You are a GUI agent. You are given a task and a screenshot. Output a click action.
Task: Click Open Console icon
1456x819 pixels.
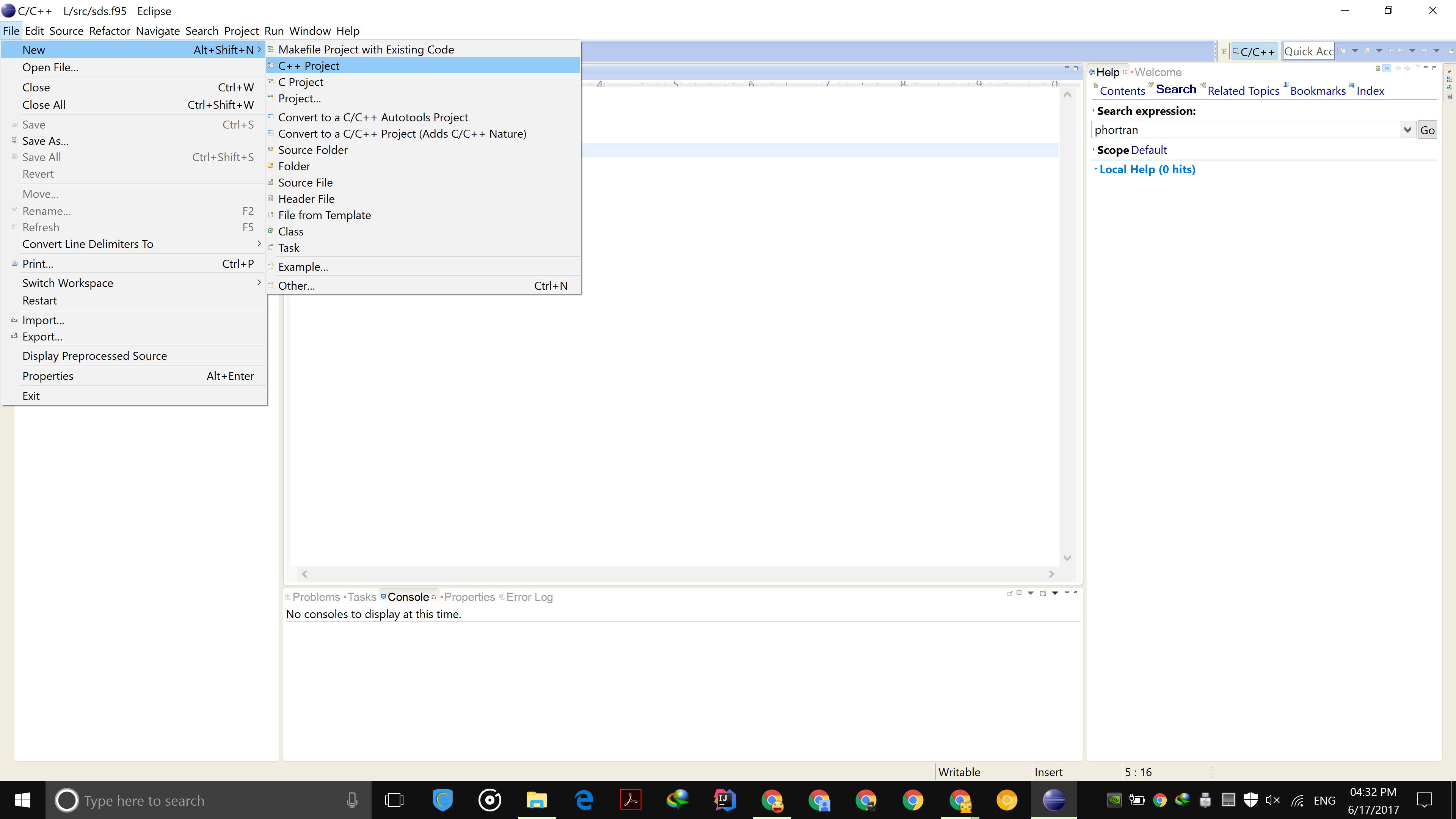pos(1043,593)
